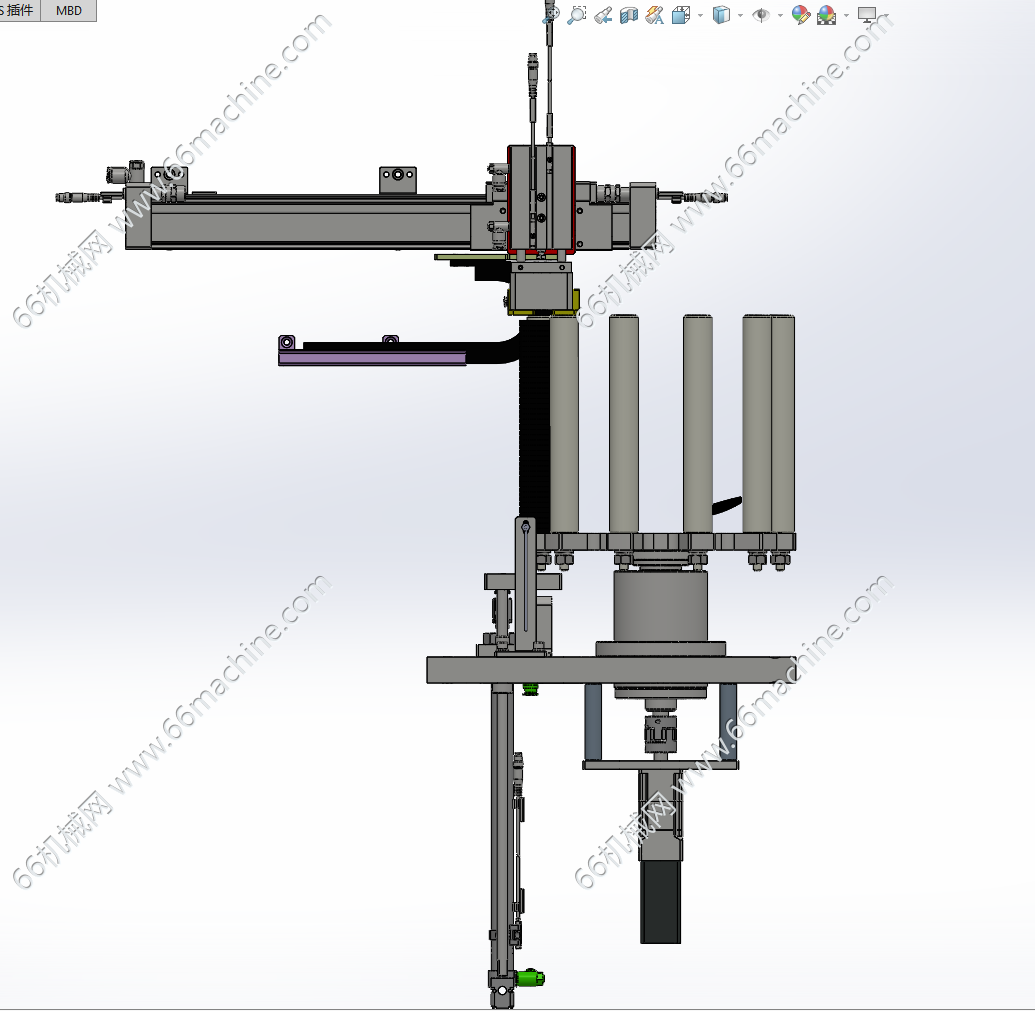The width and height of the screenshot is (1035, 1011).
Task: Toggle Hide/Show Items eye icon
Action: click(x=761, y=15)
